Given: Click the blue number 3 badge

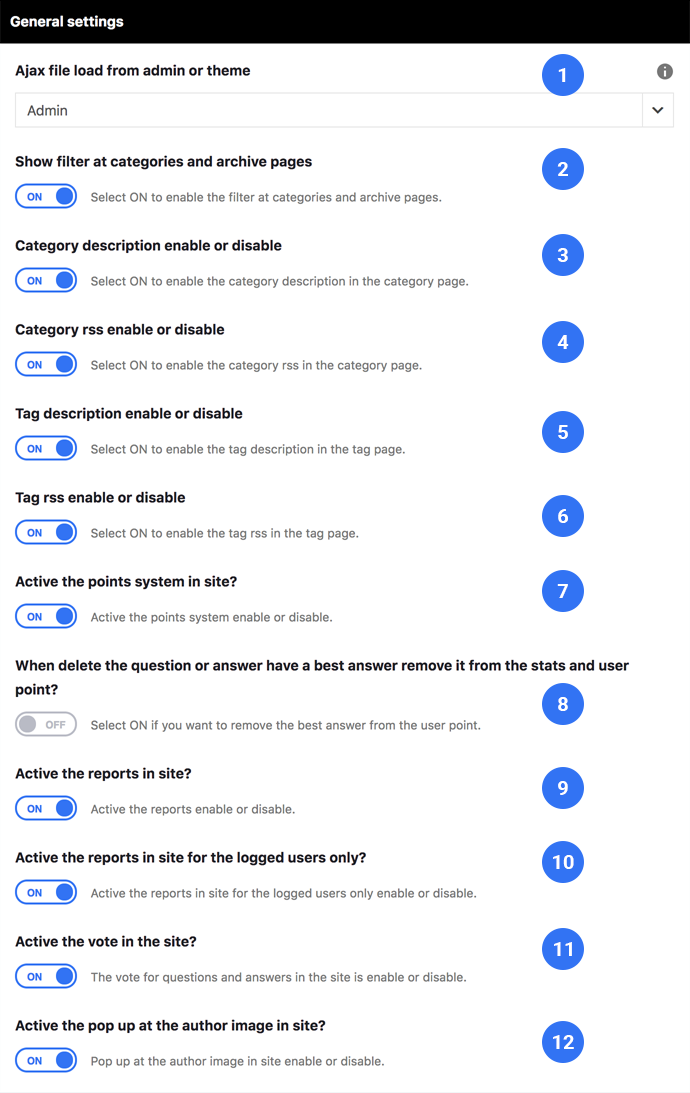Looking at the screenshot, I should tap(562, 255).
